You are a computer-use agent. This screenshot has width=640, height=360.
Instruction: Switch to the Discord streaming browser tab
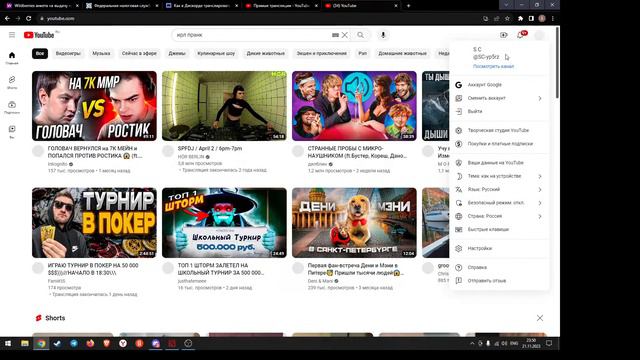coord(202,6)
